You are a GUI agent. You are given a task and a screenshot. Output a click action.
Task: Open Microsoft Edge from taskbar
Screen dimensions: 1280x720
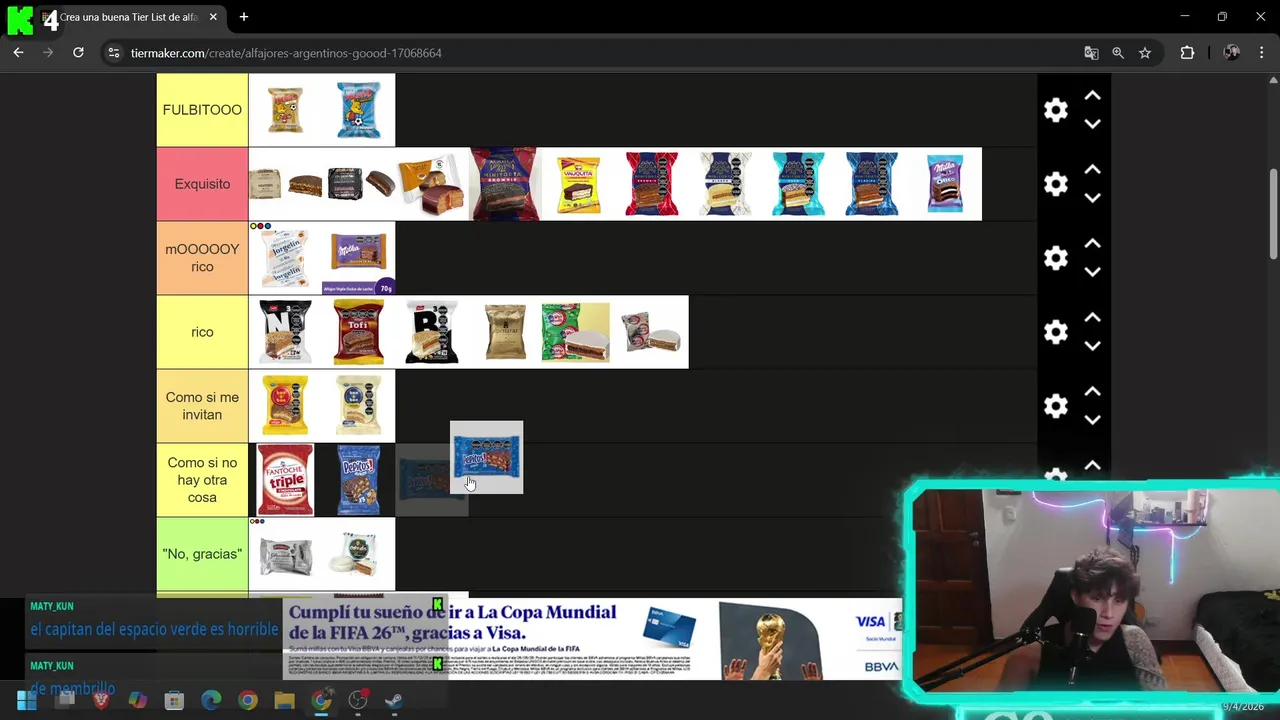point(211,701)
